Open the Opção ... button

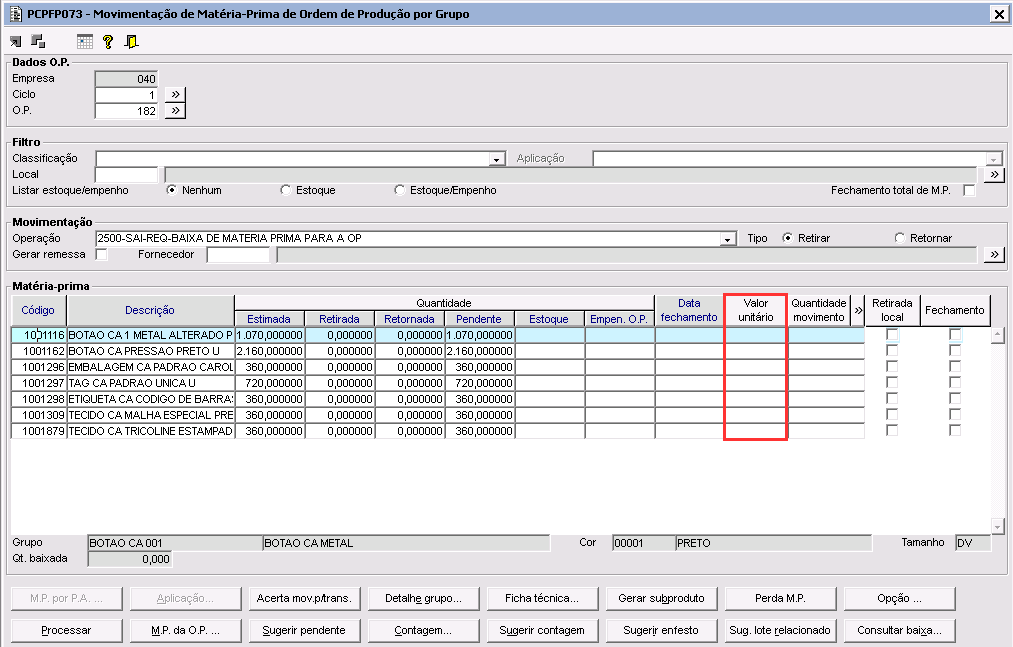pos(899,599)
